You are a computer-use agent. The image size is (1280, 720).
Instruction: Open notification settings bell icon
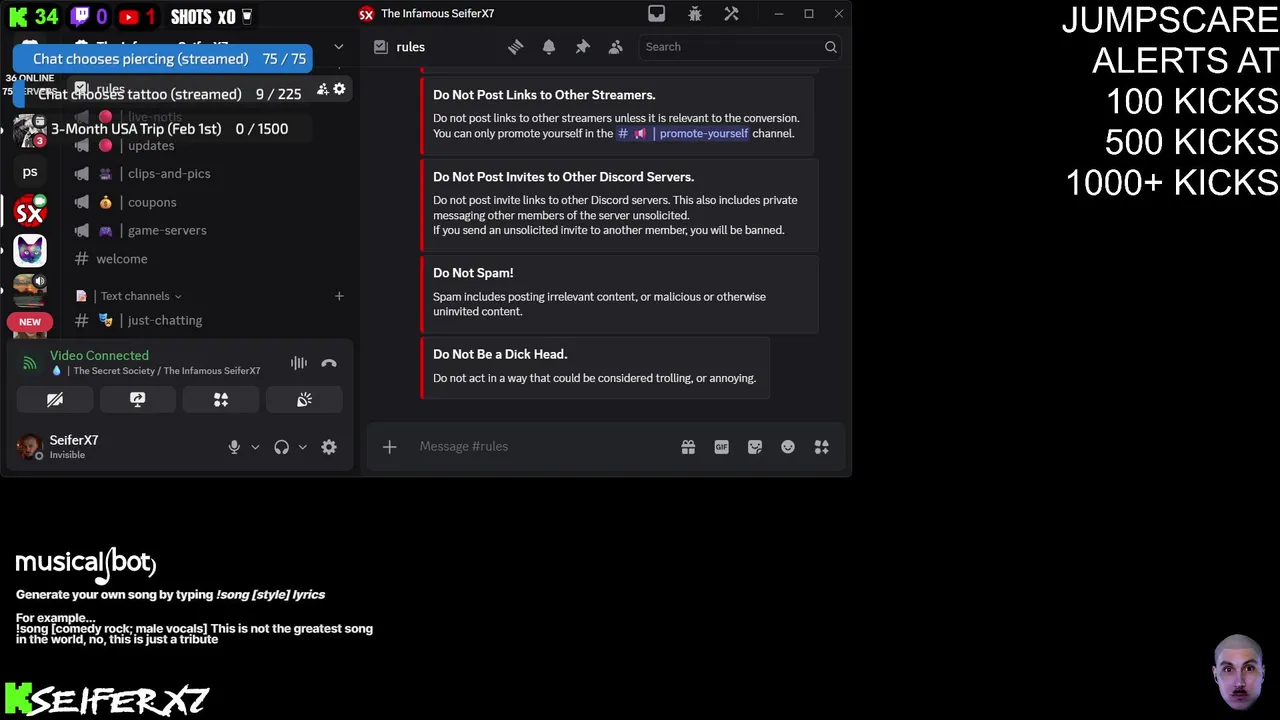pos(549,47)
